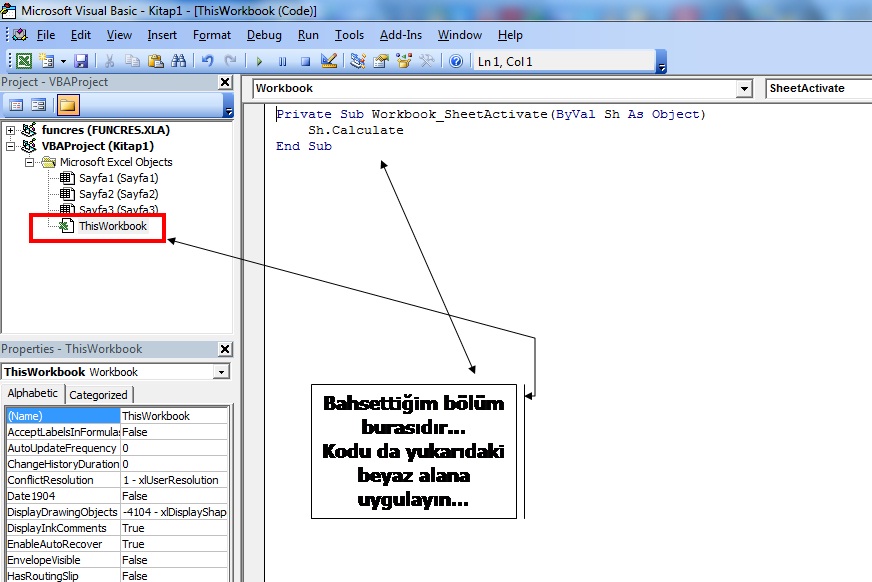
Task: Open Properties Window toolbar icon
Action: (x=381, y=61)
